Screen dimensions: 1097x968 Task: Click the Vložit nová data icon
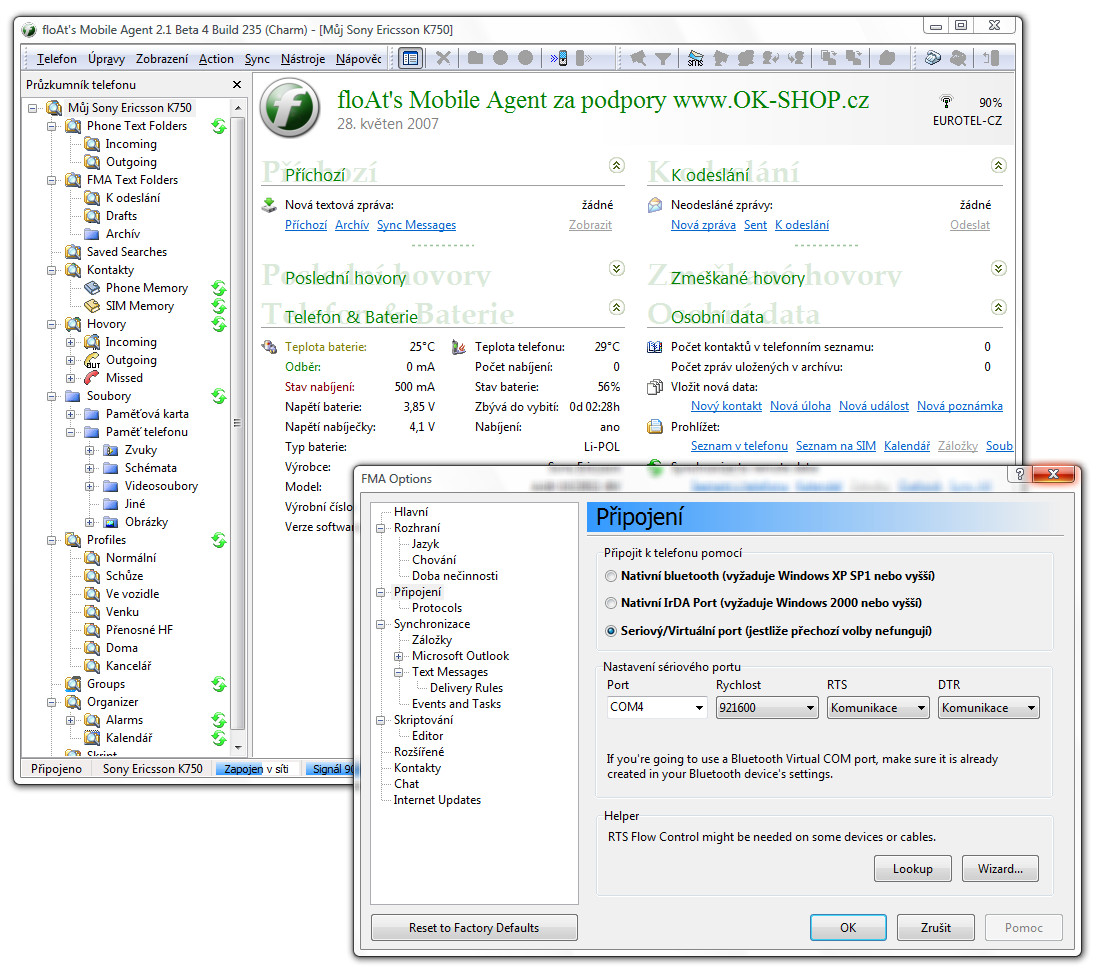655,387
